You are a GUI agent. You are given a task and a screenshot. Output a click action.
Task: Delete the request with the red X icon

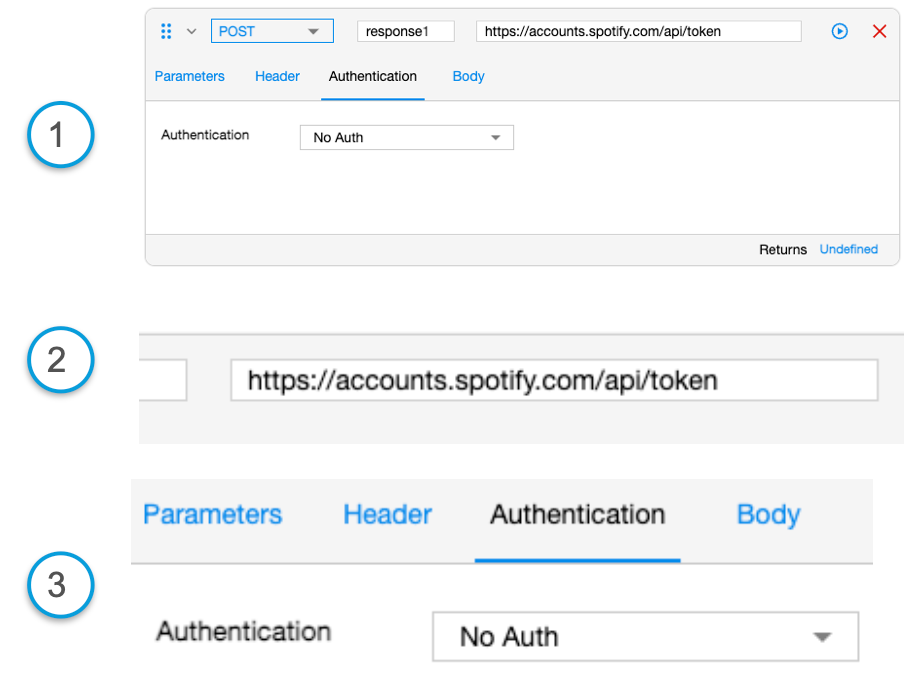880,31
